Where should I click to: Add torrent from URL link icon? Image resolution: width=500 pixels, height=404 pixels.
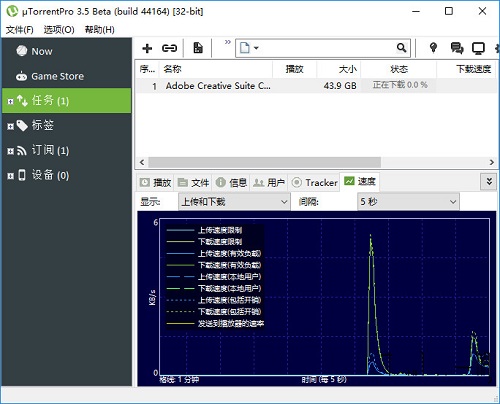[169, 48]
